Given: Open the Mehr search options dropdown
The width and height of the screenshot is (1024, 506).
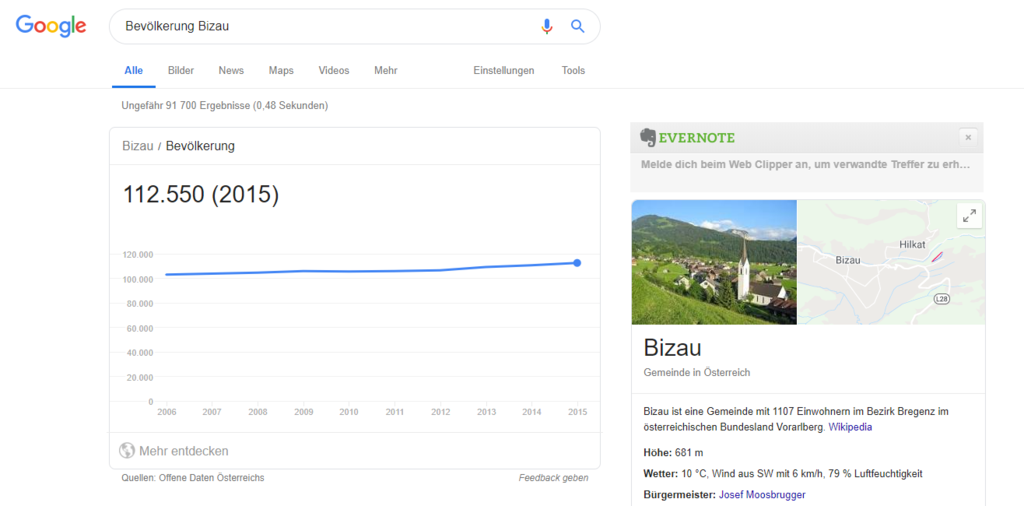Looking at the screenshot, I should pyautogui.click(x=385, y=71).
